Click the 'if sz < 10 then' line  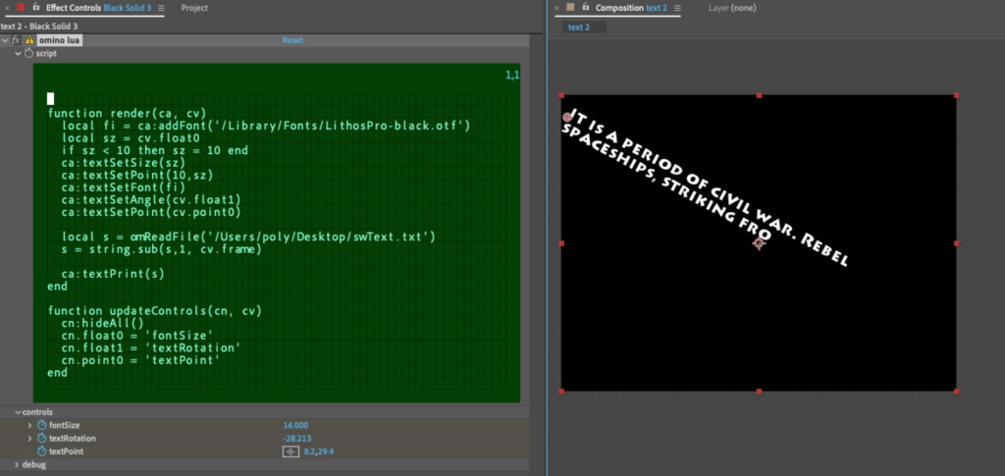click(154, 151)
